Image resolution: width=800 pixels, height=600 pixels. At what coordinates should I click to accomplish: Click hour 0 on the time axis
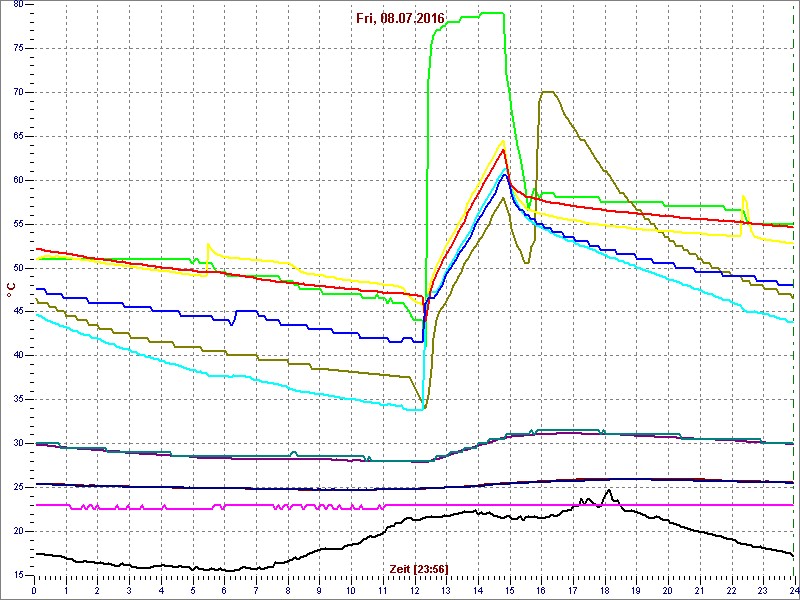coord(34,588)
